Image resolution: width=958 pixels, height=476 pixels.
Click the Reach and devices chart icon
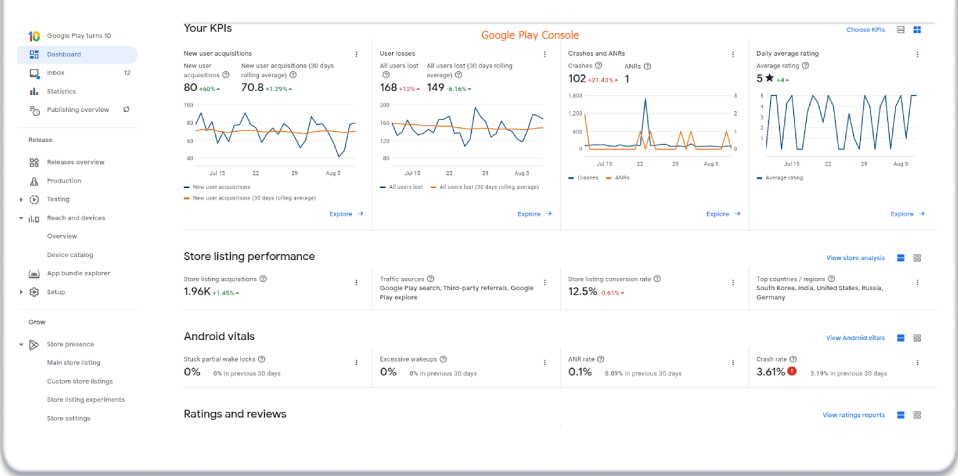coord(34,218)
